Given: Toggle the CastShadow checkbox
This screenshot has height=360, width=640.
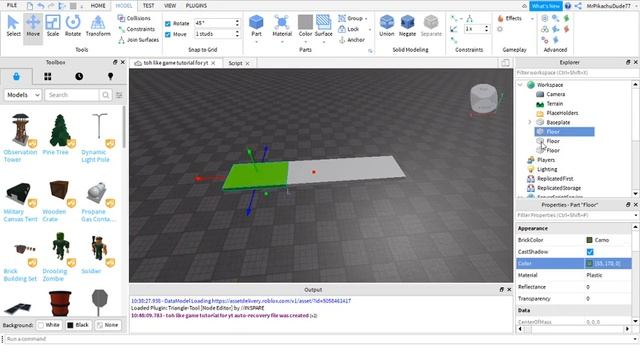Looking at the screenshot, I should (590, 252).
